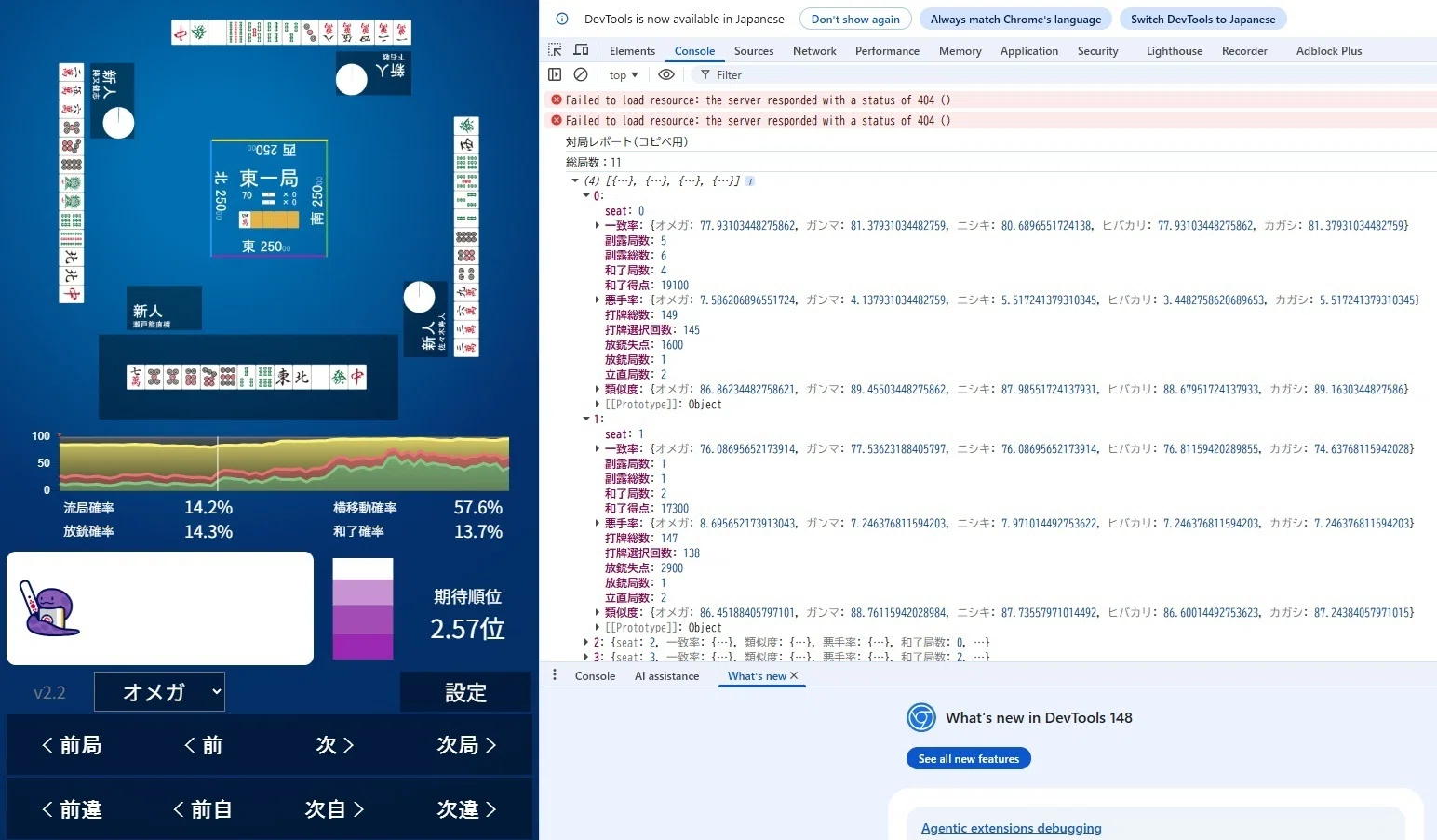The height and width of the screenshot is (840, 1437).
Task: Open the Agentic extensions debugging link
Action: click(1011, 828)
